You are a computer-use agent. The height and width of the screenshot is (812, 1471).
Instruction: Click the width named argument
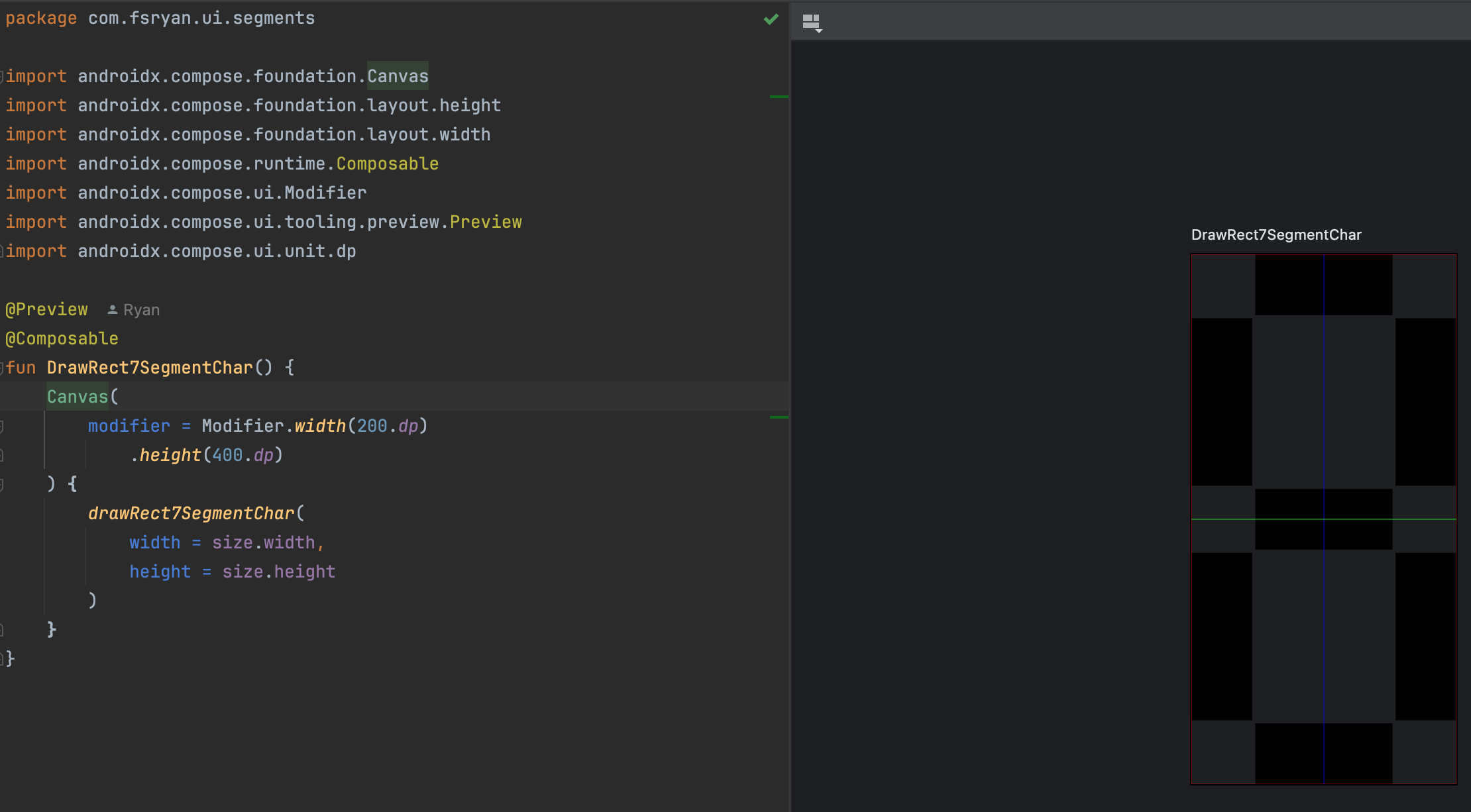click(x=155, y=542)
